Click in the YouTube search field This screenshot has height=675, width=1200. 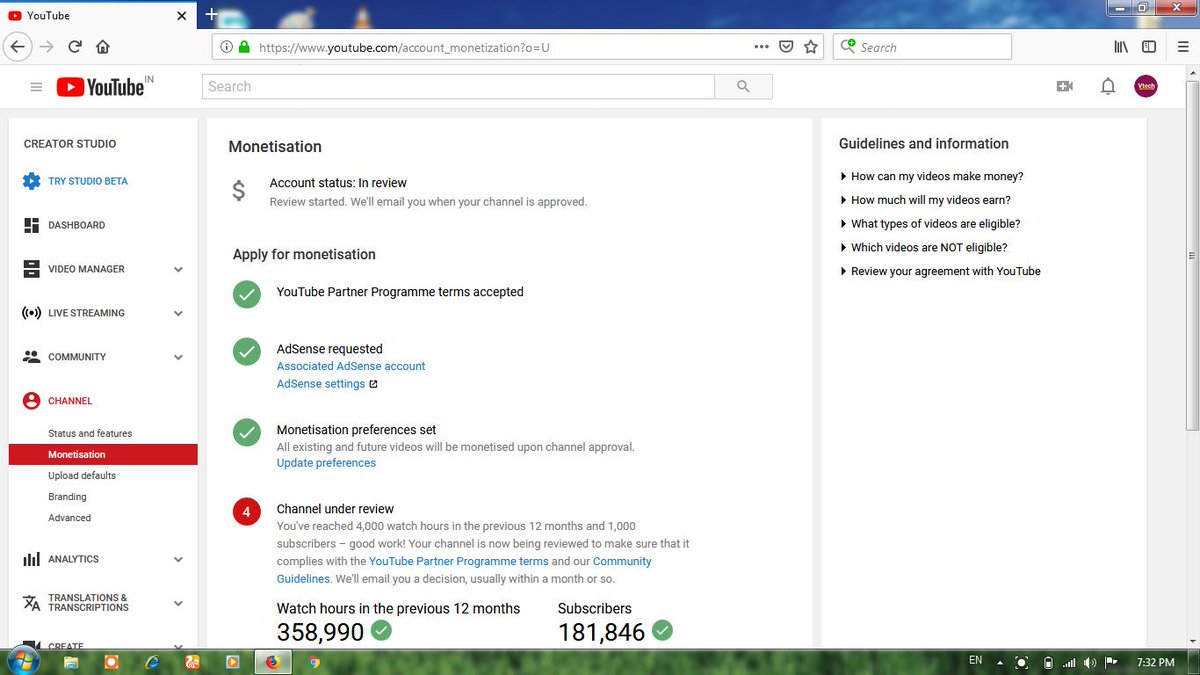point(458,87)
